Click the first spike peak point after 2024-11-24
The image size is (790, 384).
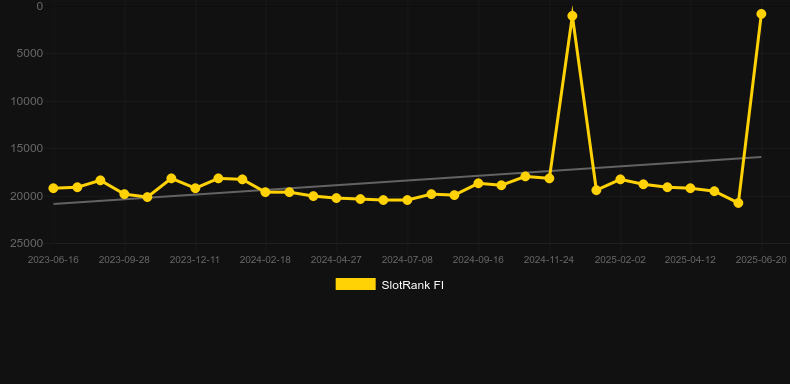(572, 16)
